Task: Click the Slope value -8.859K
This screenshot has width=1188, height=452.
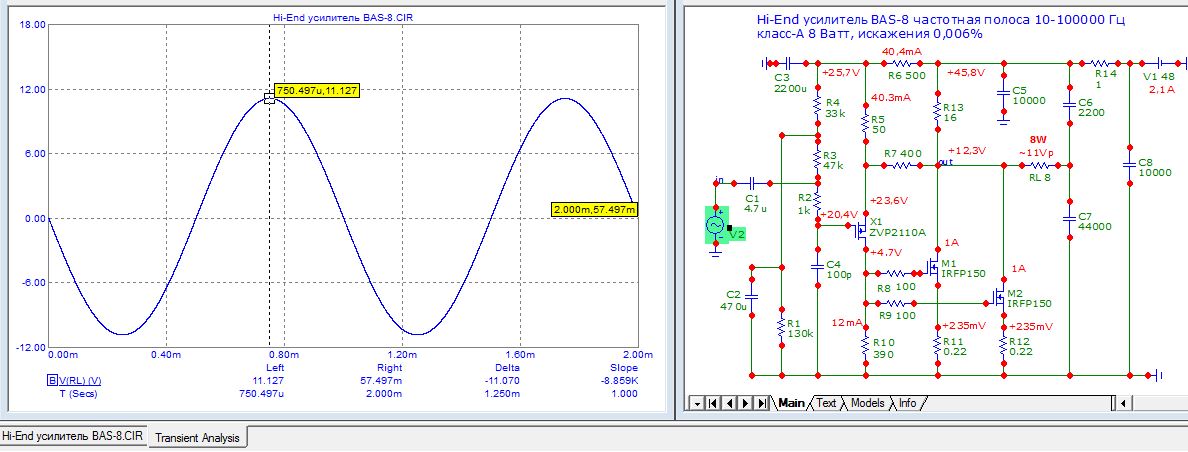Action: pos(621,381)
